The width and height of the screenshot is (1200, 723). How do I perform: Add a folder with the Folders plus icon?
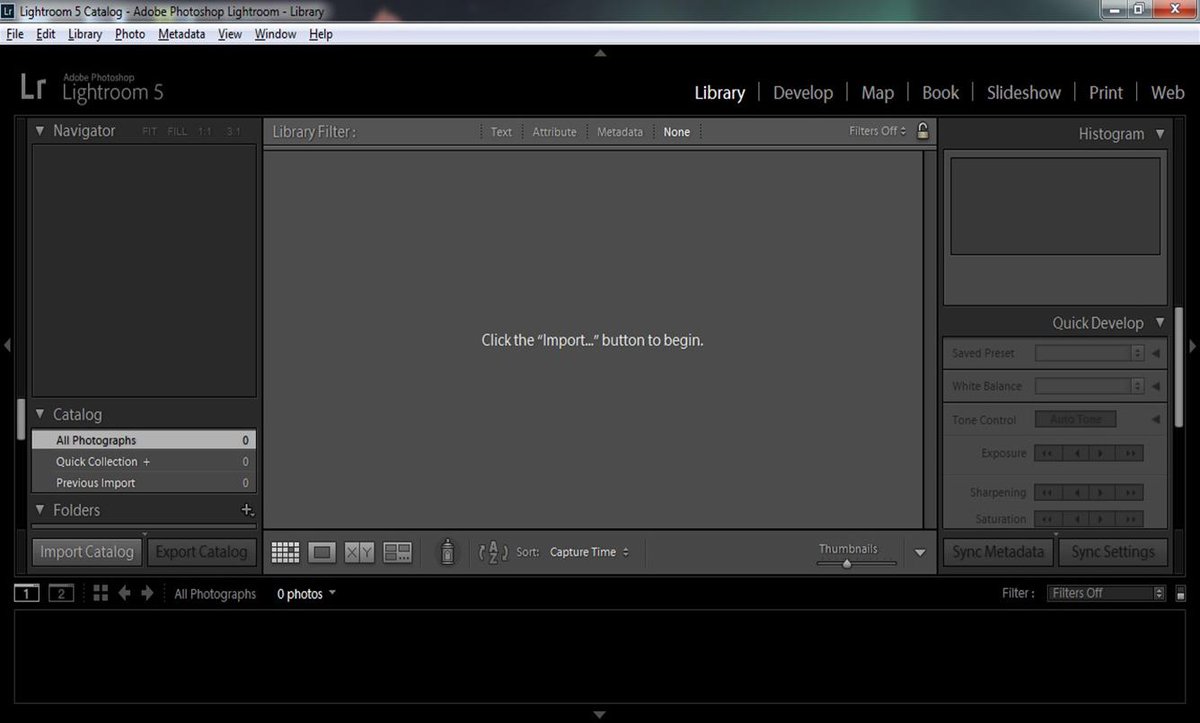click(247, 510)
